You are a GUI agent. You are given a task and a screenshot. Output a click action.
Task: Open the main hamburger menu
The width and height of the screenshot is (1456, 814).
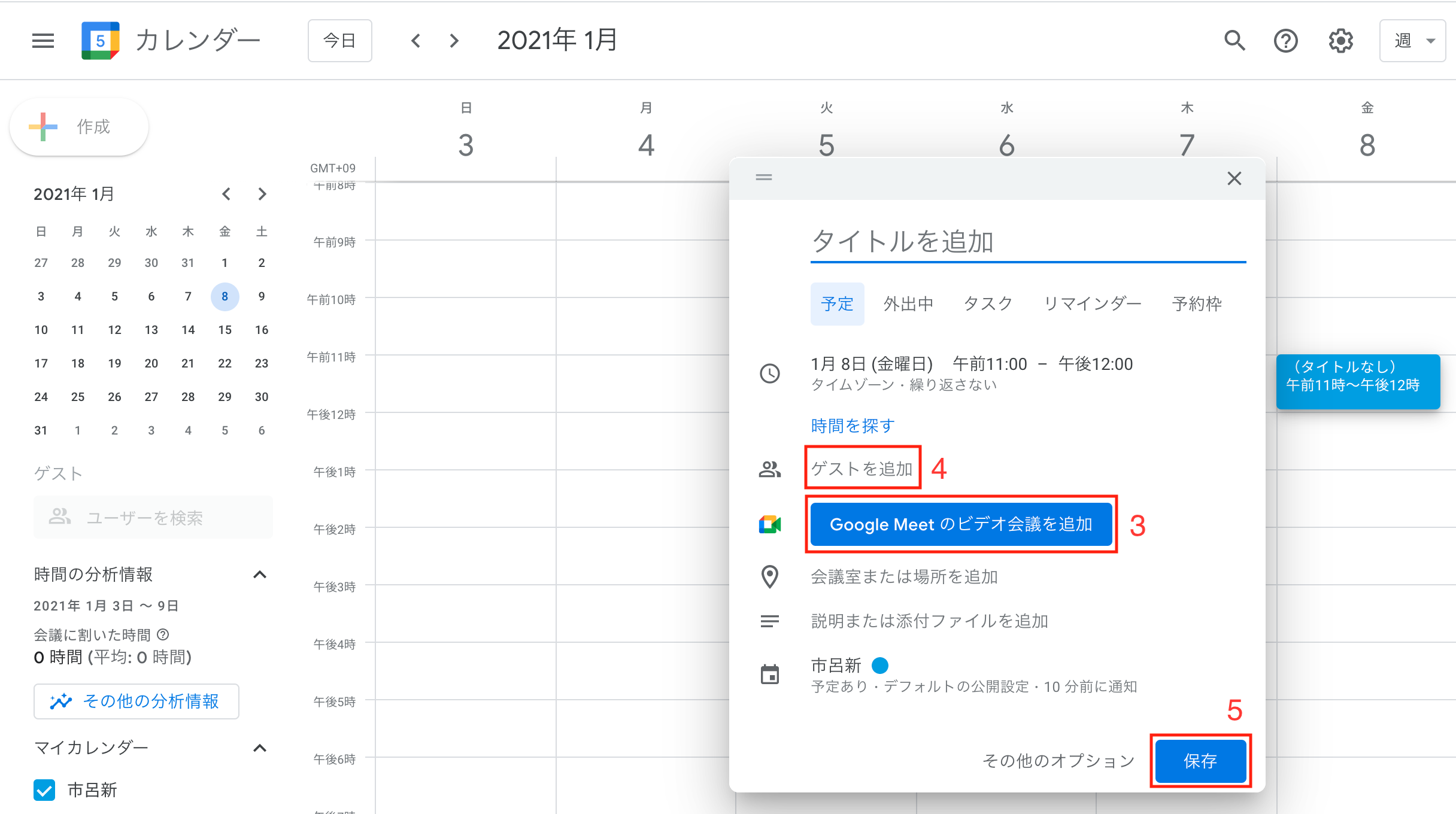pos(43,41)
